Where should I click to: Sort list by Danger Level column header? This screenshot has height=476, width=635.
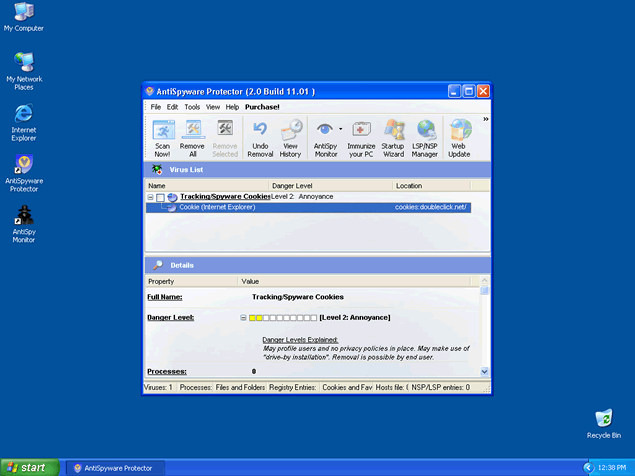click(330, 186)
